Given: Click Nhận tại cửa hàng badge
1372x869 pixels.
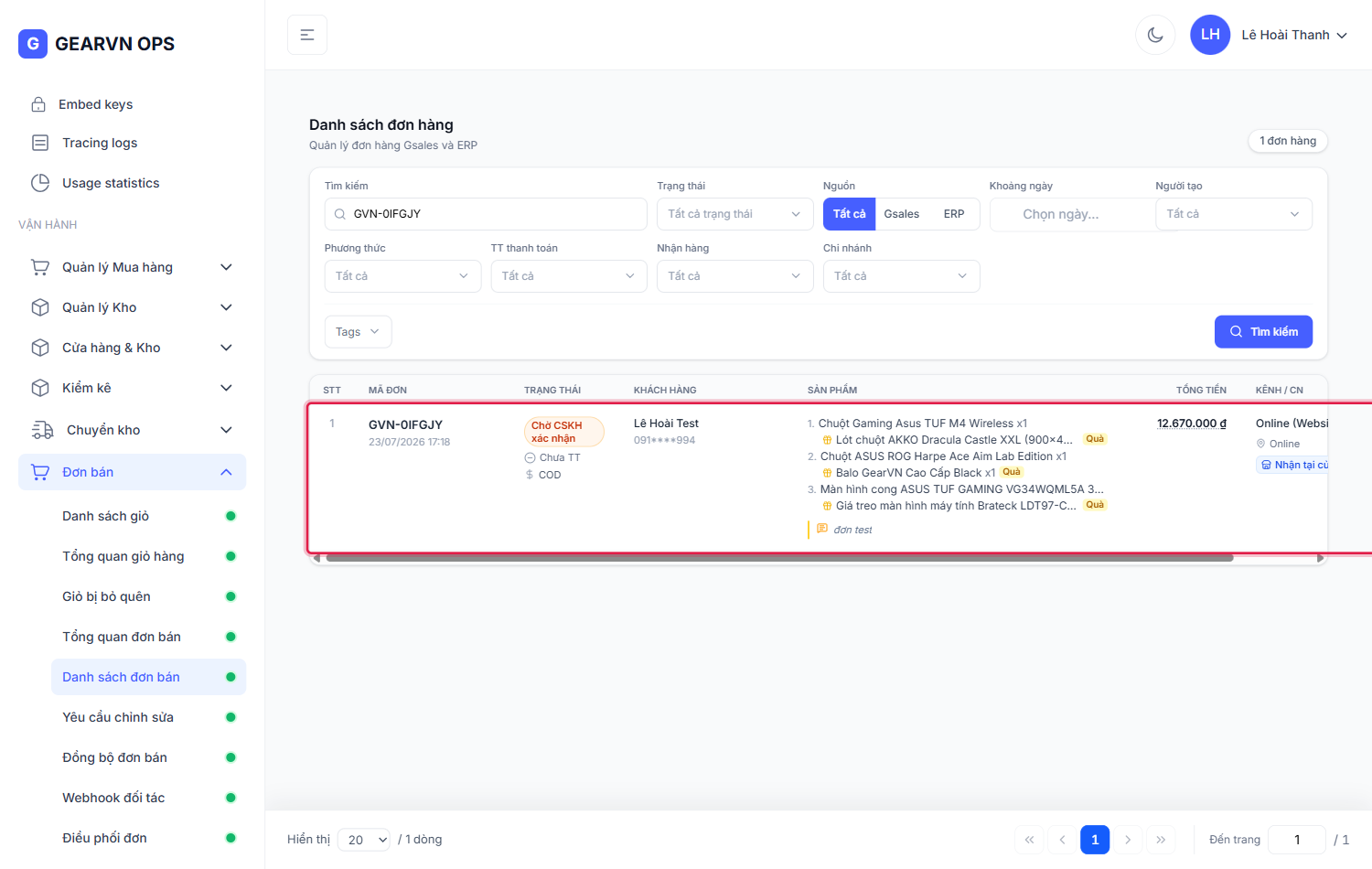Looking at the screenshot, I should point(1293,465).
